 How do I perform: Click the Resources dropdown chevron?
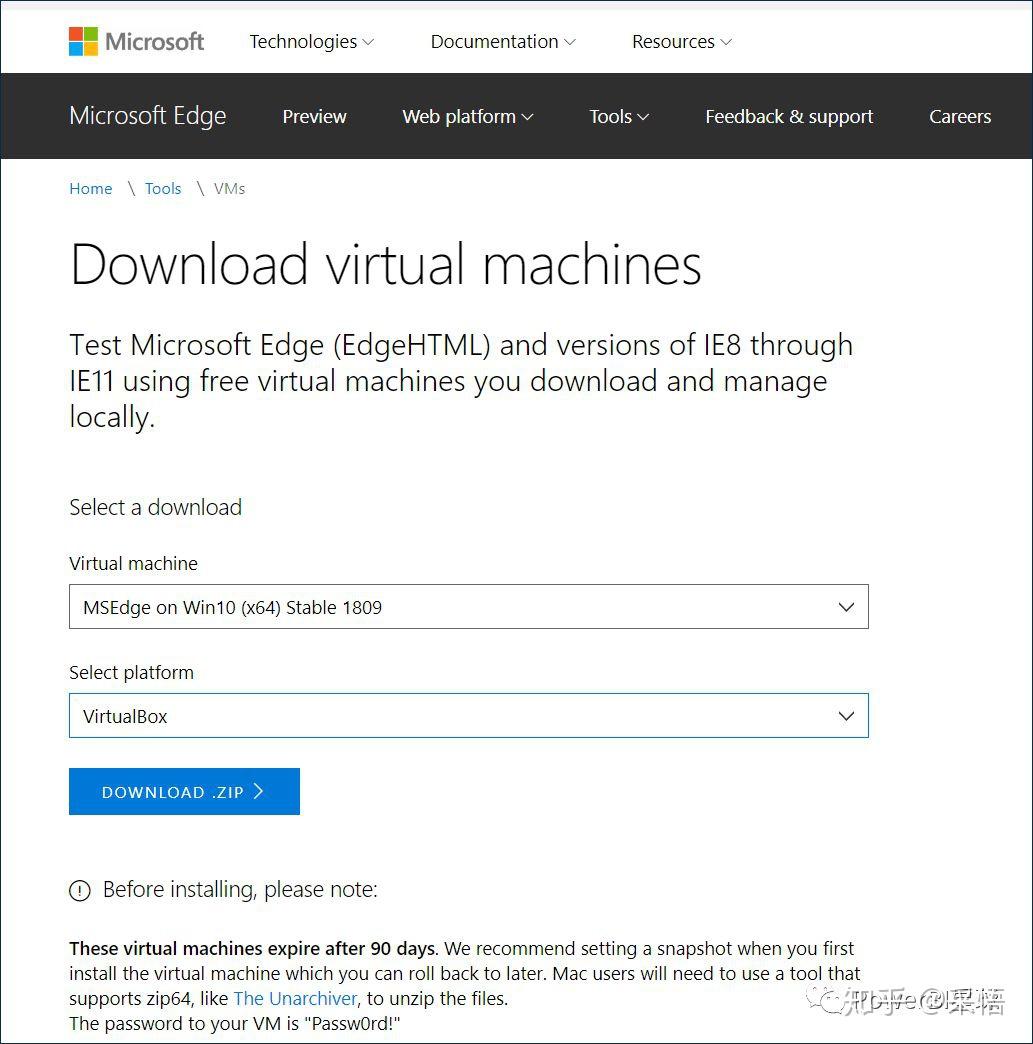coord(725,43)
